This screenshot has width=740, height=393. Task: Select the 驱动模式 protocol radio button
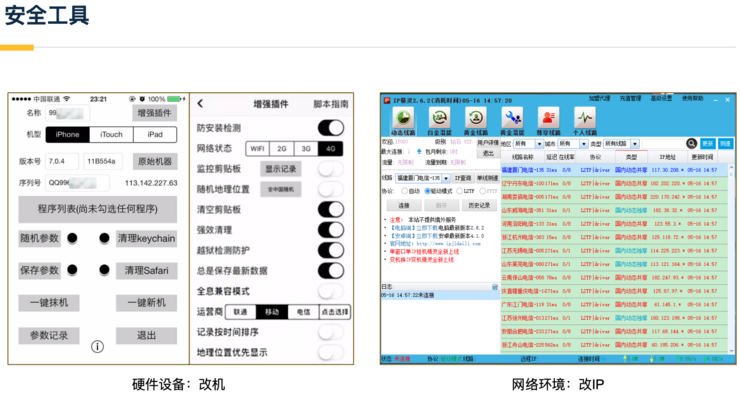coord(428,191)
